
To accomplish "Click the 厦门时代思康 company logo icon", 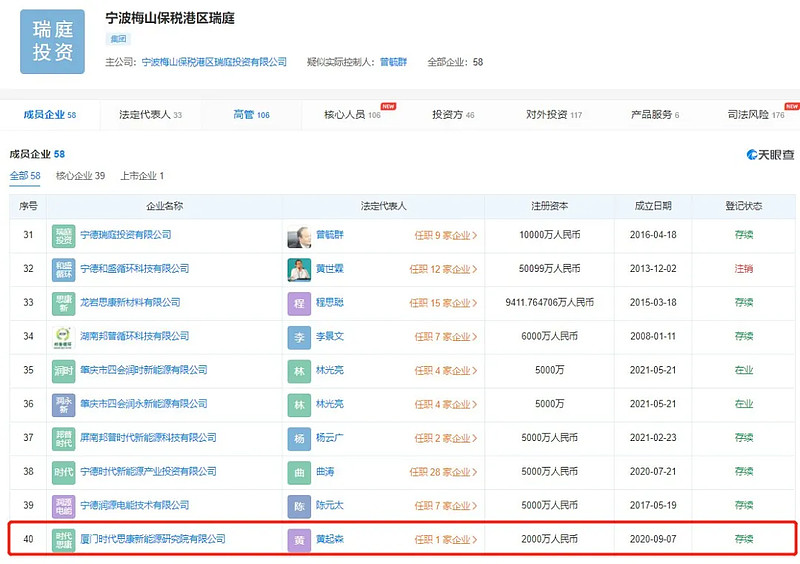I will pos(64,539).
